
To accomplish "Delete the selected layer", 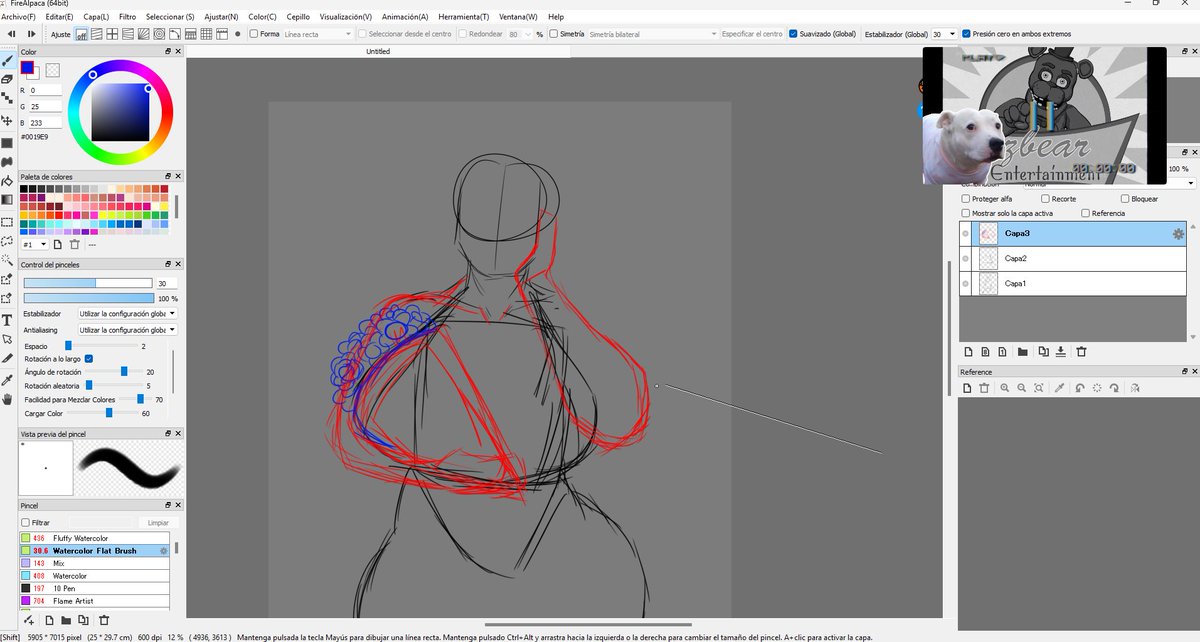I will (1081, 352).
